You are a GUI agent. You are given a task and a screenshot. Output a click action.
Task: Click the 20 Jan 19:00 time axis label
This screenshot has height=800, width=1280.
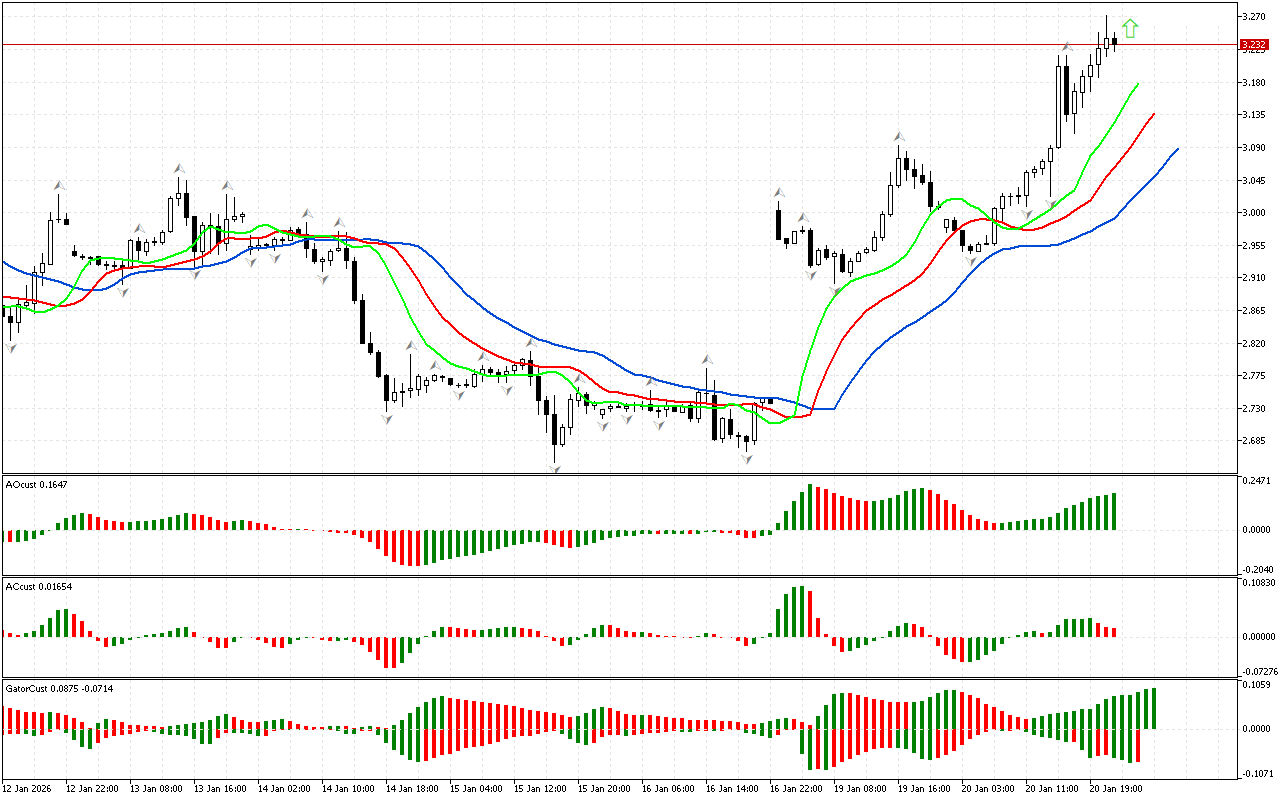tap(1117, 788)
